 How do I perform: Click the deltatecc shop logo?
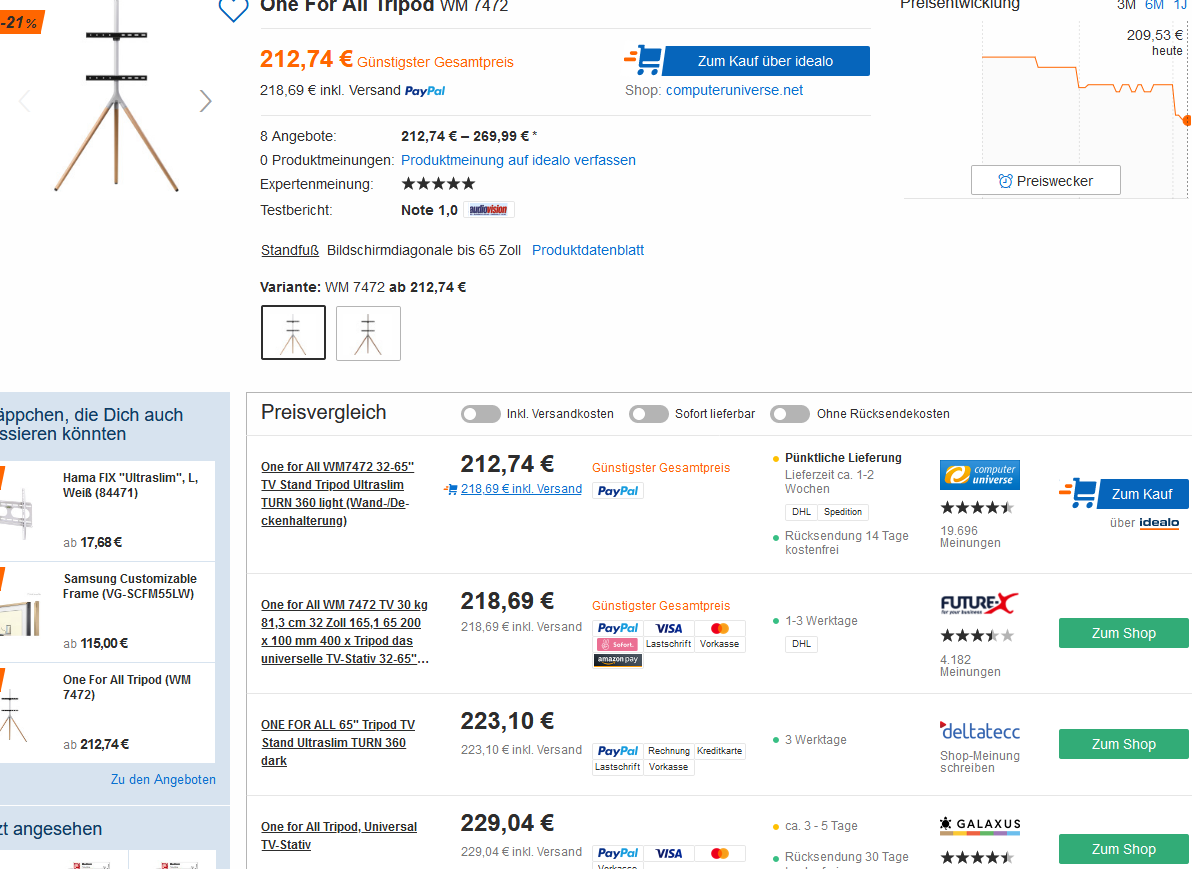[979, 730]
